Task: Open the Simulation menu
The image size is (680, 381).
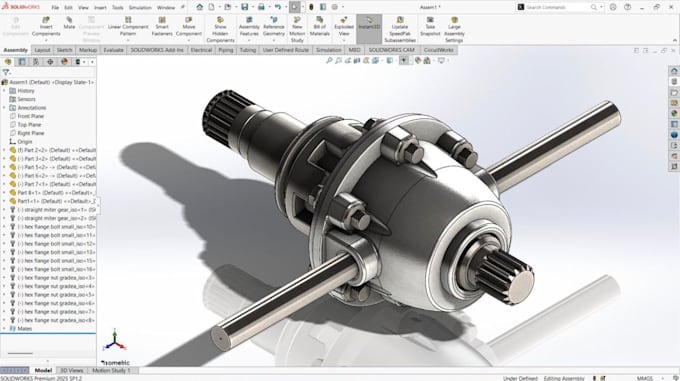Action: tap(140, 7)
